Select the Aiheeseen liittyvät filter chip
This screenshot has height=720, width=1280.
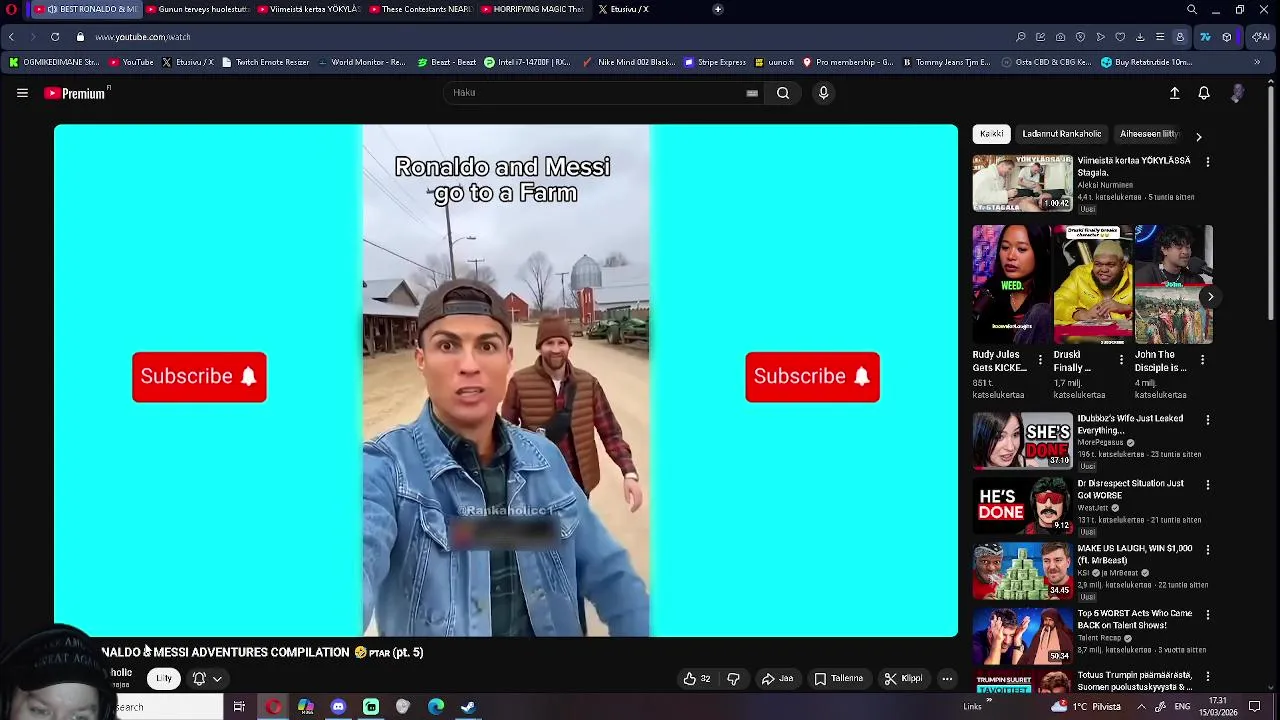[x=1148, y=134]
